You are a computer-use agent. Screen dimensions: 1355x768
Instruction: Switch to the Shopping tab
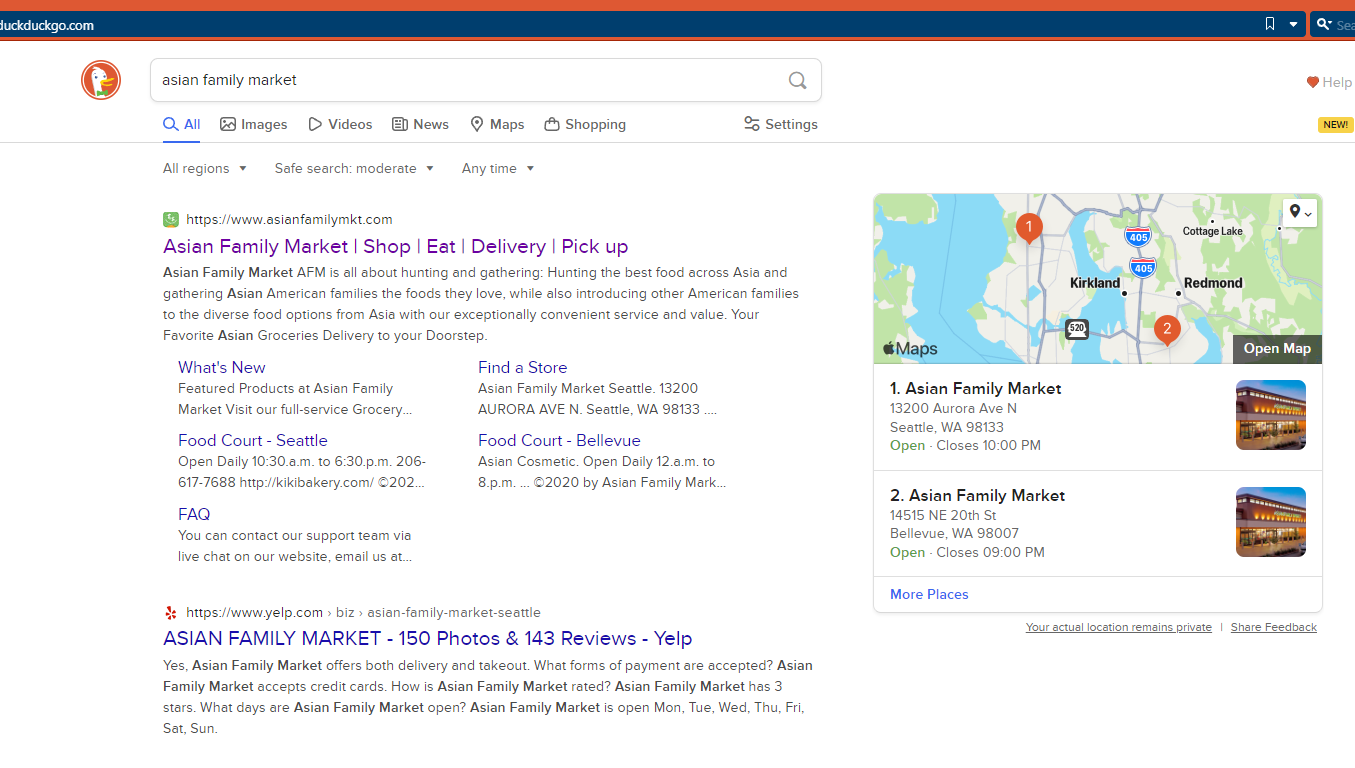(585, 124)
